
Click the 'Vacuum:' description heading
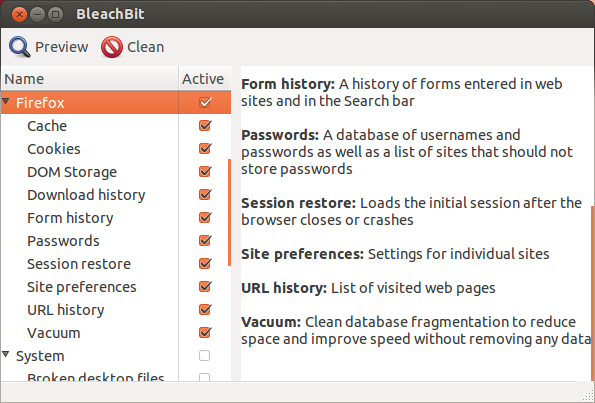271,322
